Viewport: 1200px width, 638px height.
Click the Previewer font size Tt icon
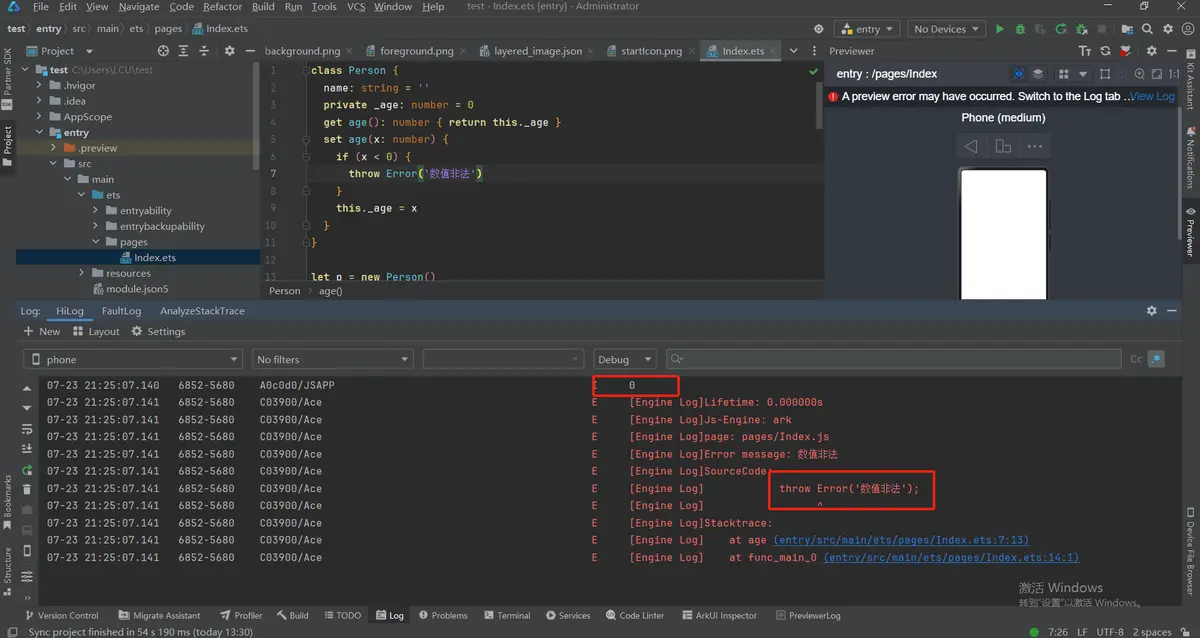(1085, 51)
